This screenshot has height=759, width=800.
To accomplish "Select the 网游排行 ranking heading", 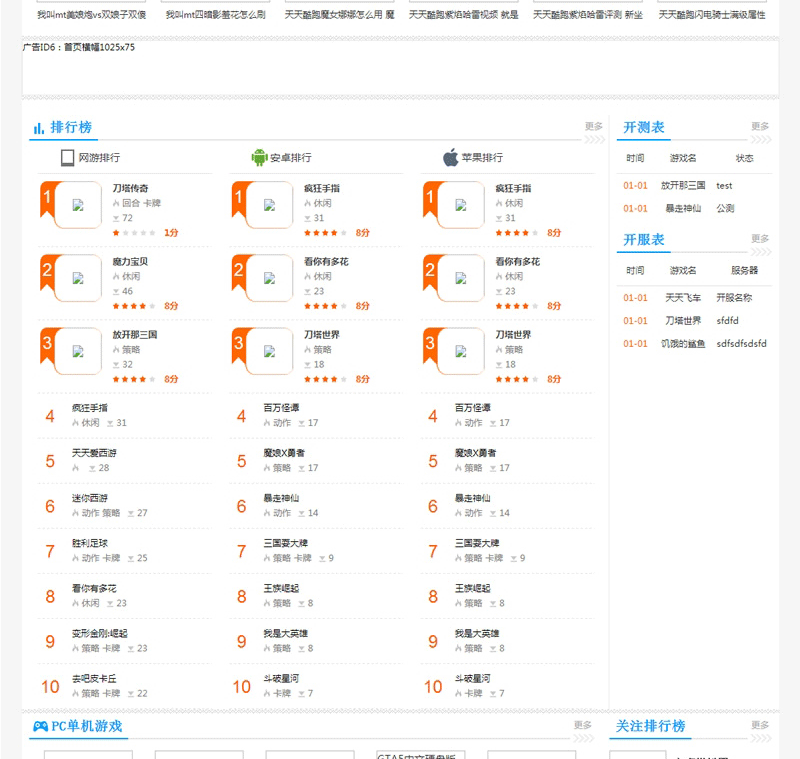I will [x=99, y=158].
